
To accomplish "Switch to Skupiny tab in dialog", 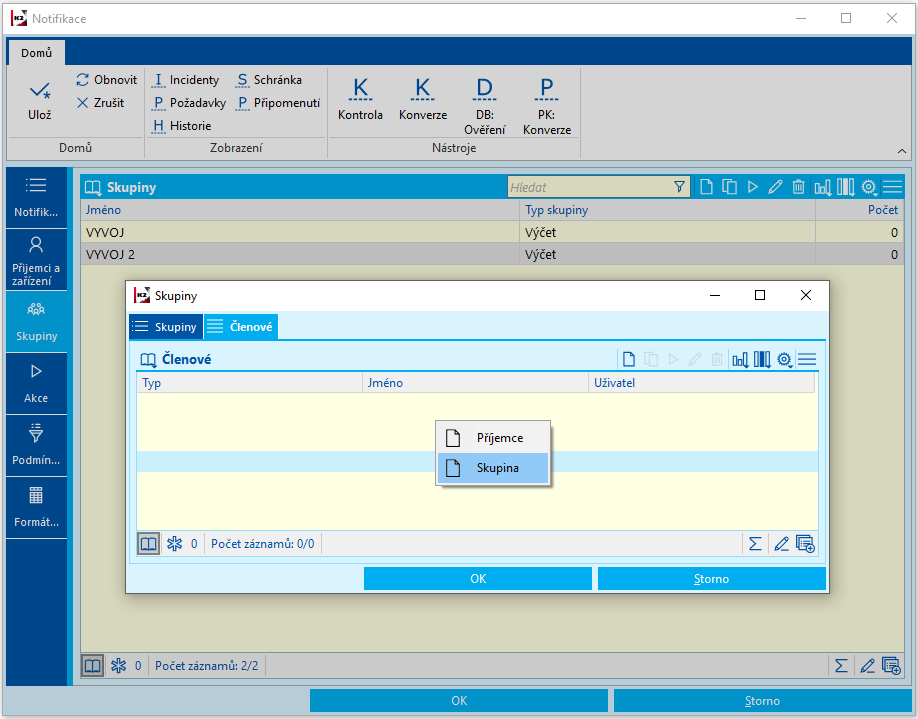I will point(166,327).
